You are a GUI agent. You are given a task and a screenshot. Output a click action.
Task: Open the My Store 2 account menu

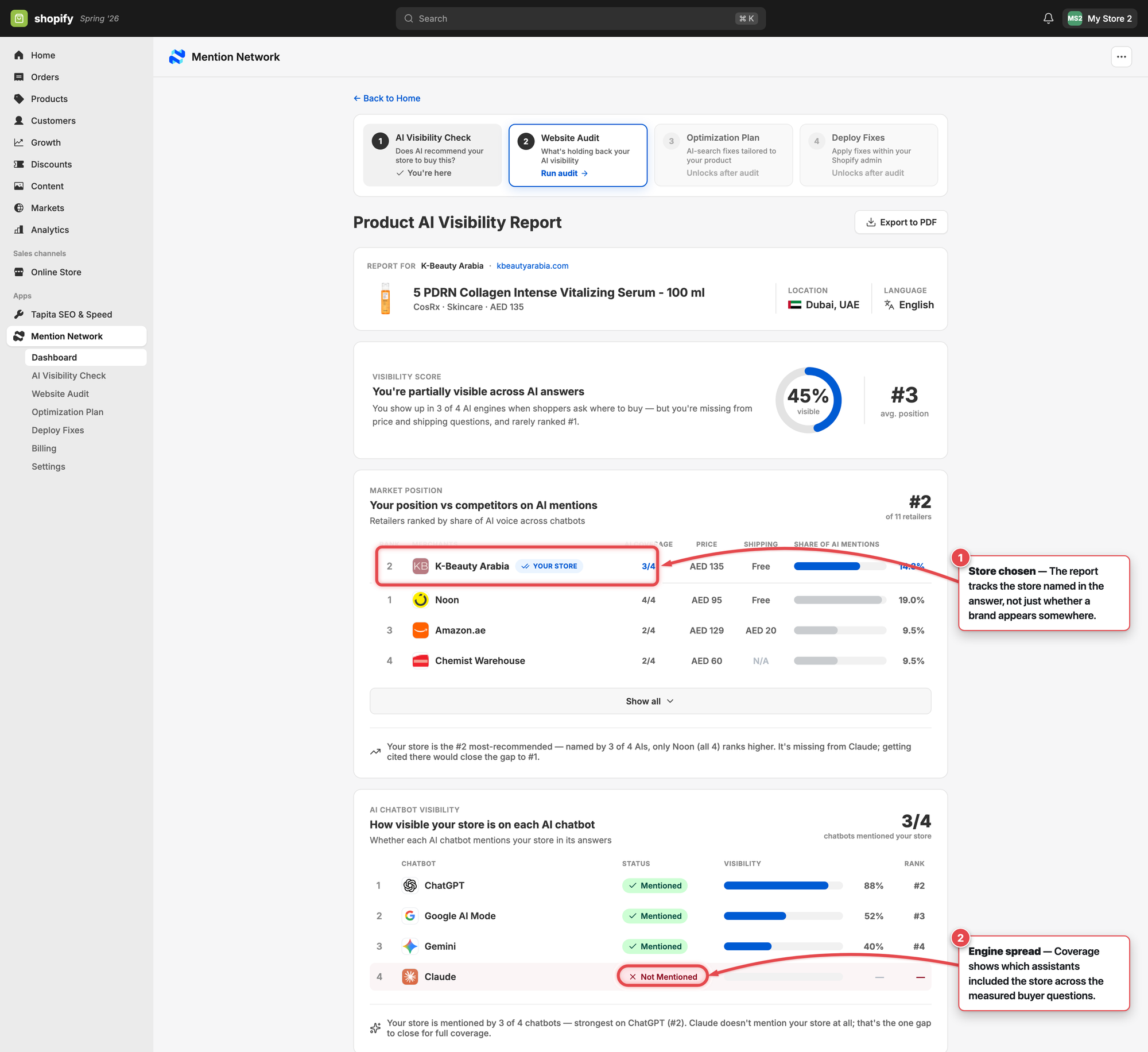tap(1099, 18)
